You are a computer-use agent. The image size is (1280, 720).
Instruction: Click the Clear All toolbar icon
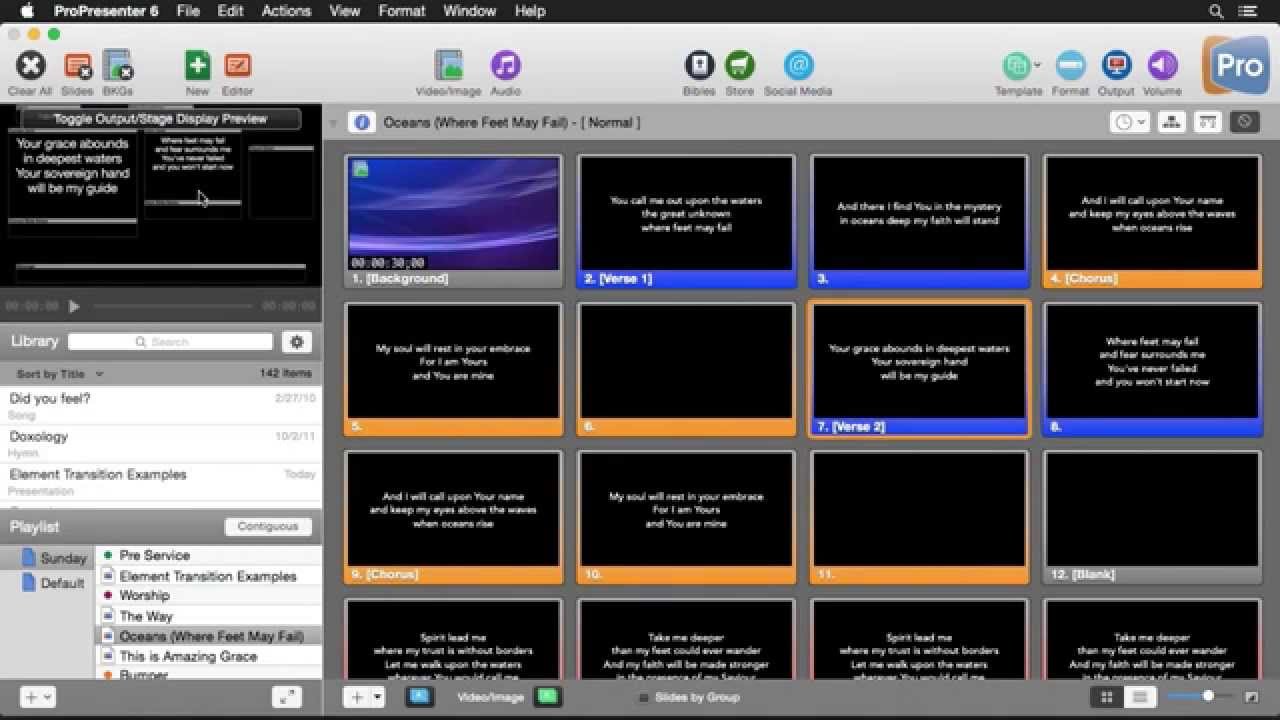[30, 67]
